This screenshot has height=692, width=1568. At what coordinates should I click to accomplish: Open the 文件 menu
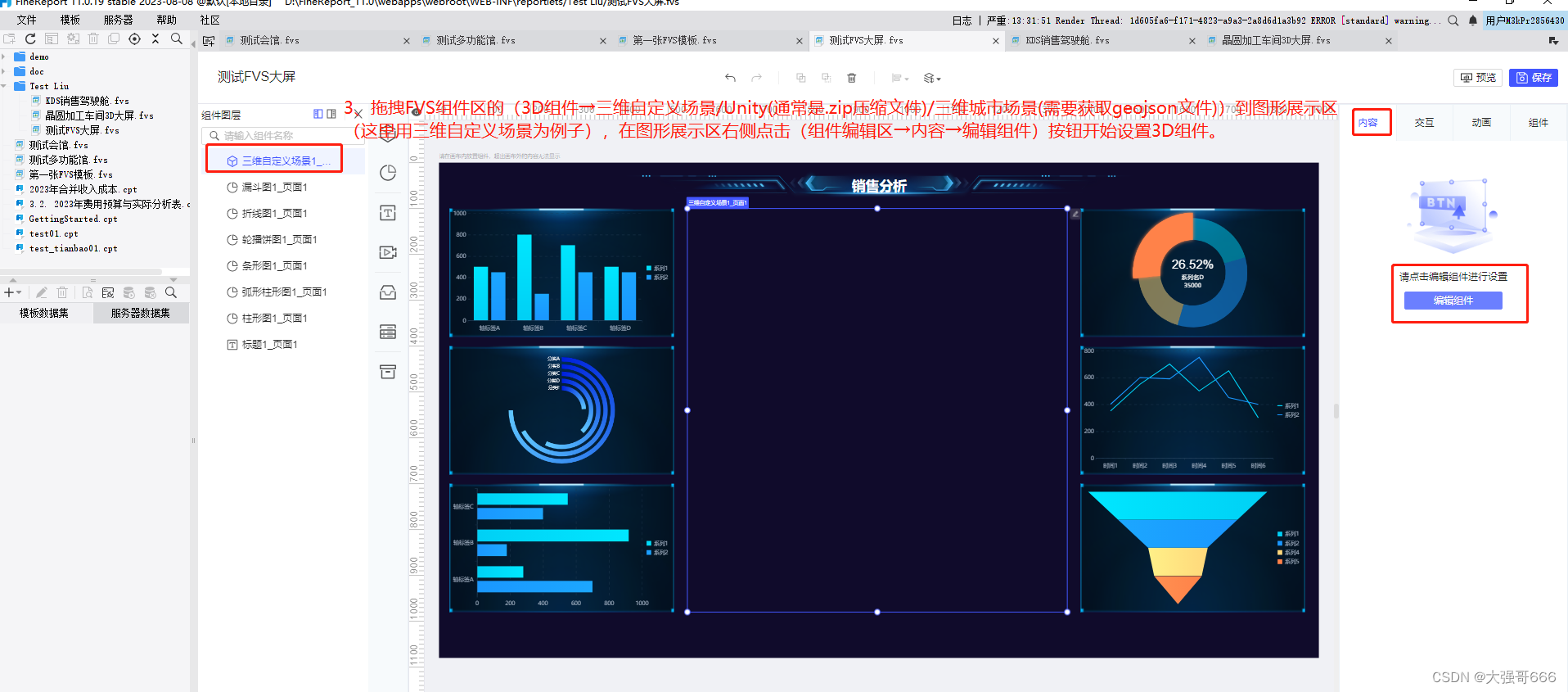tap(27, 20)
